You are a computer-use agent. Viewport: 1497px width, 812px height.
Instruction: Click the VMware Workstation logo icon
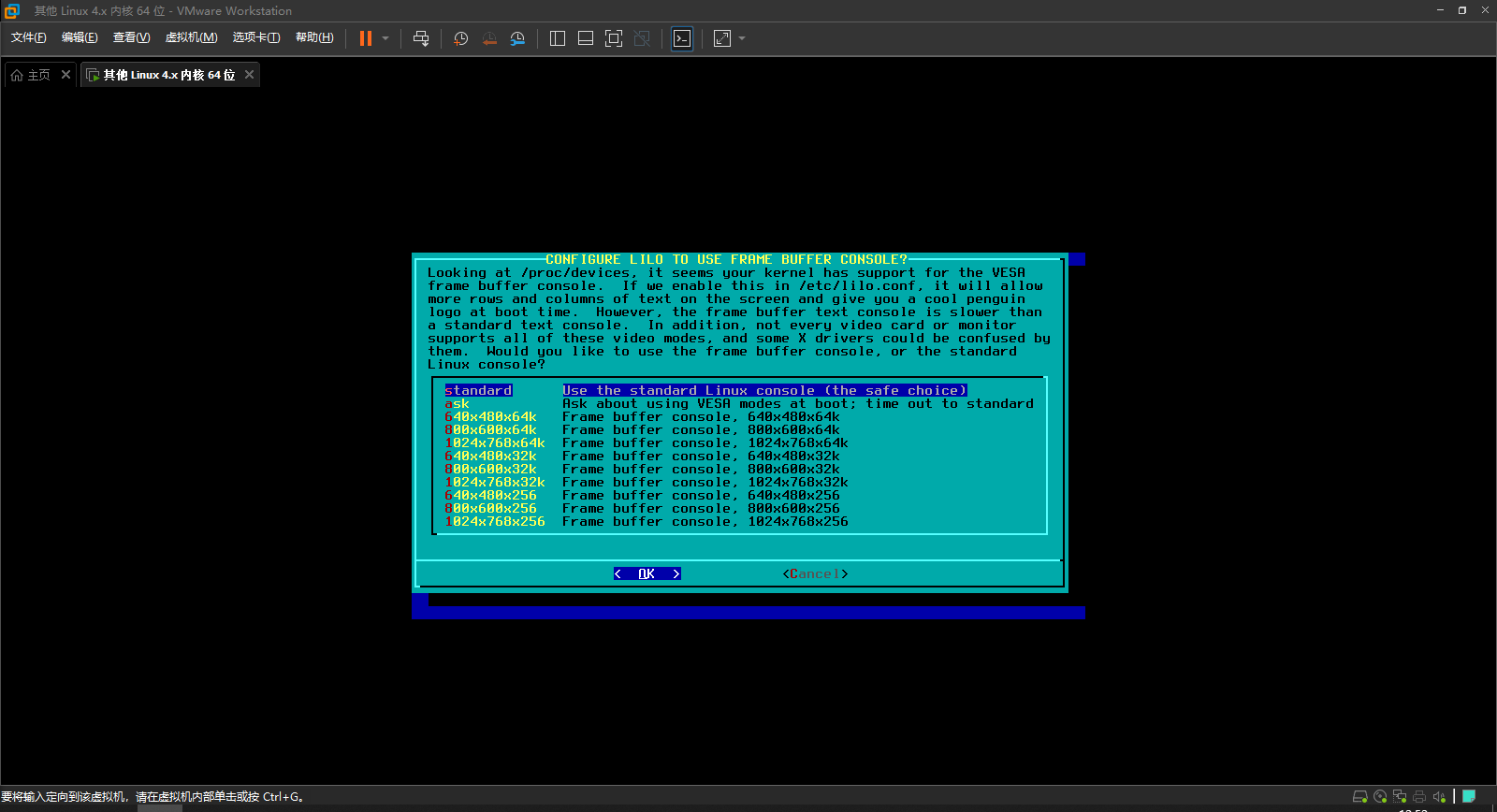click(x=12, y=11)
